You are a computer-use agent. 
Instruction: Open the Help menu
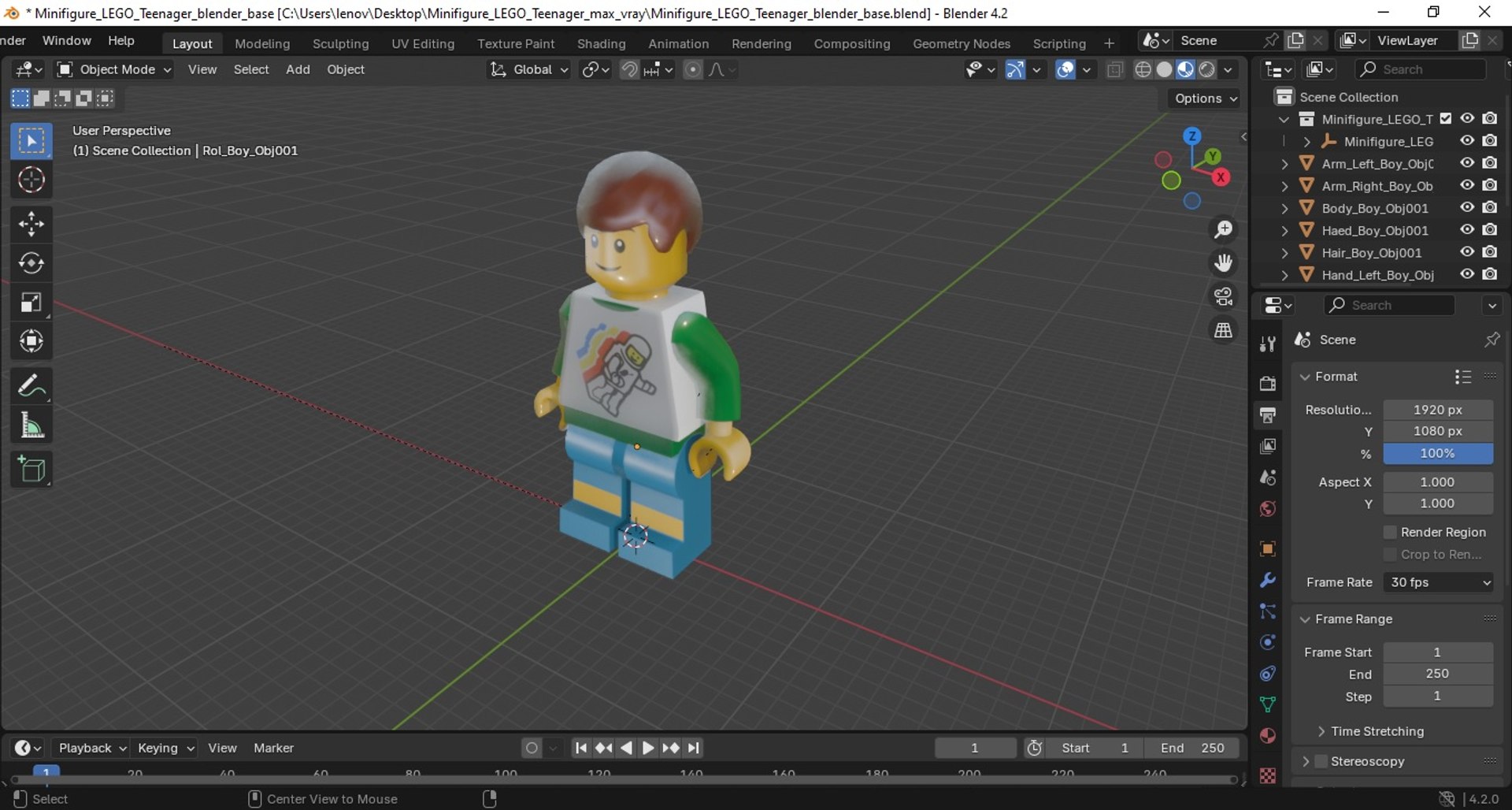click(121, 41)
